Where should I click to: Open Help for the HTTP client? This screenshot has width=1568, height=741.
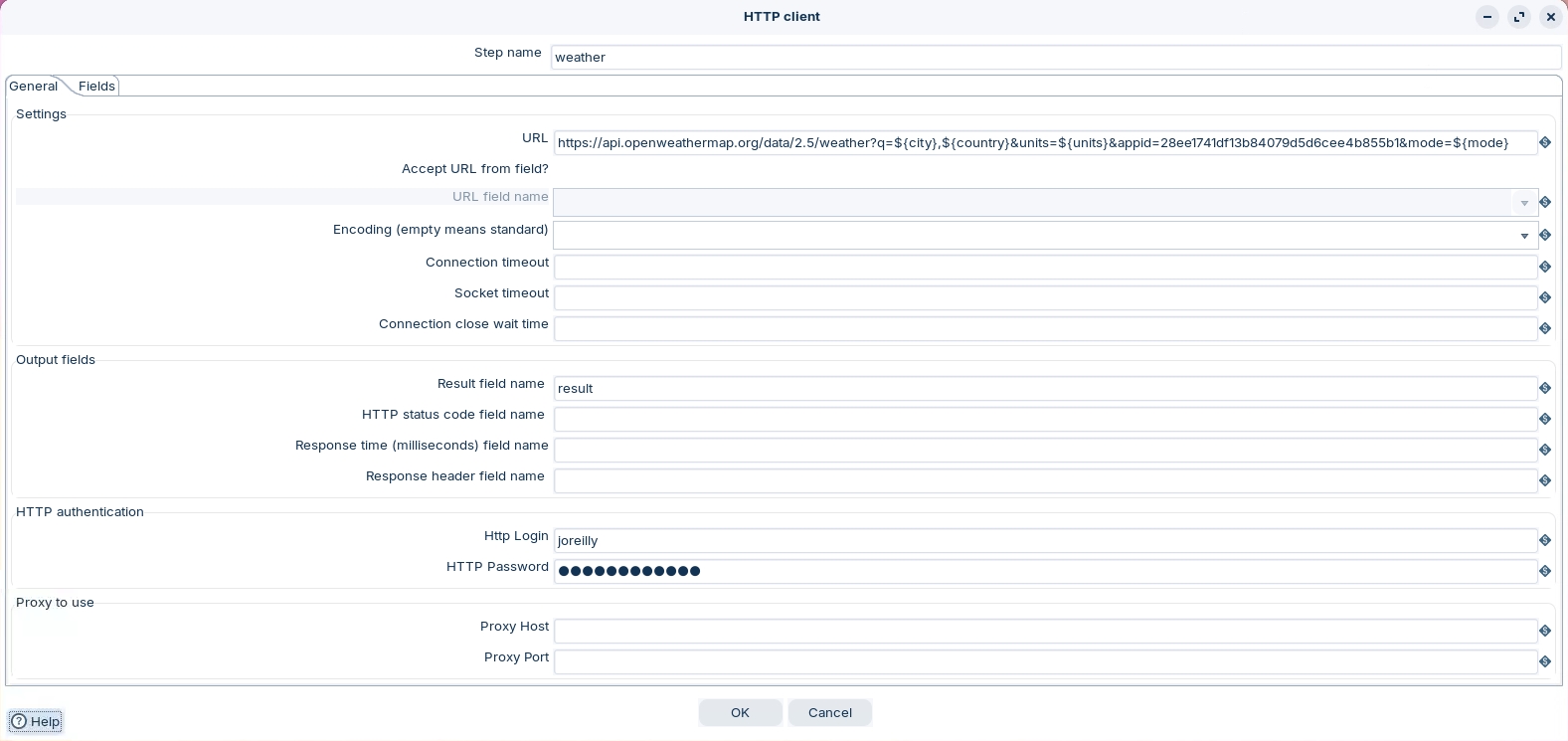pos(36,721)
